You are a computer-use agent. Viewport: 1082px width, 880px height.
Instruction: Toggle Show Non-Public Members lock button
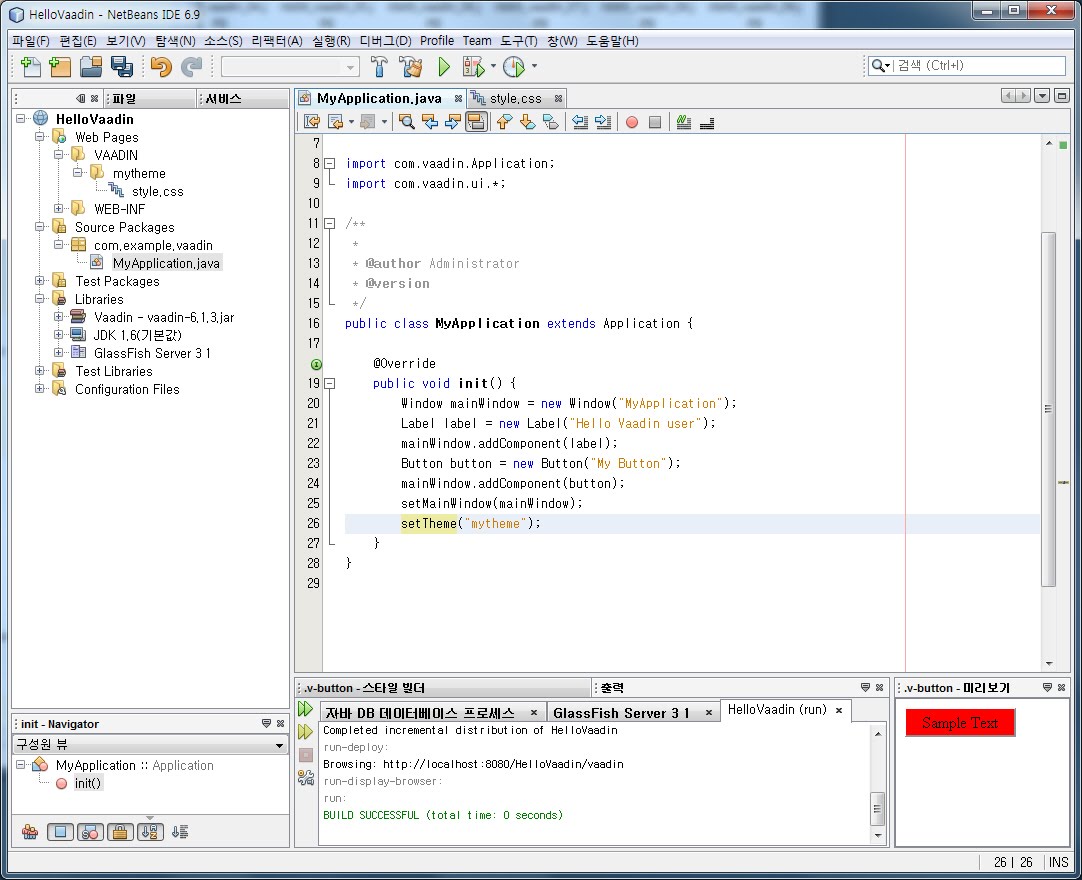click(x=120, y=832)
